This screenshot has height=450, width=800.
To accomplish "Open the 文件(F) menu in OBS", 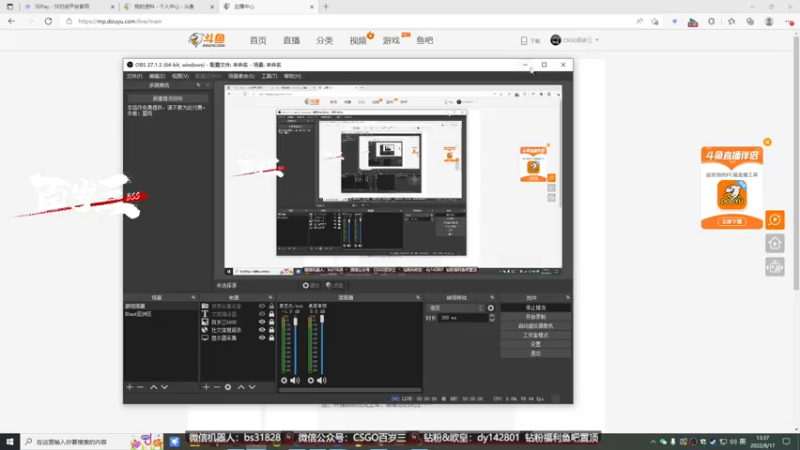I will pos(134,76).
